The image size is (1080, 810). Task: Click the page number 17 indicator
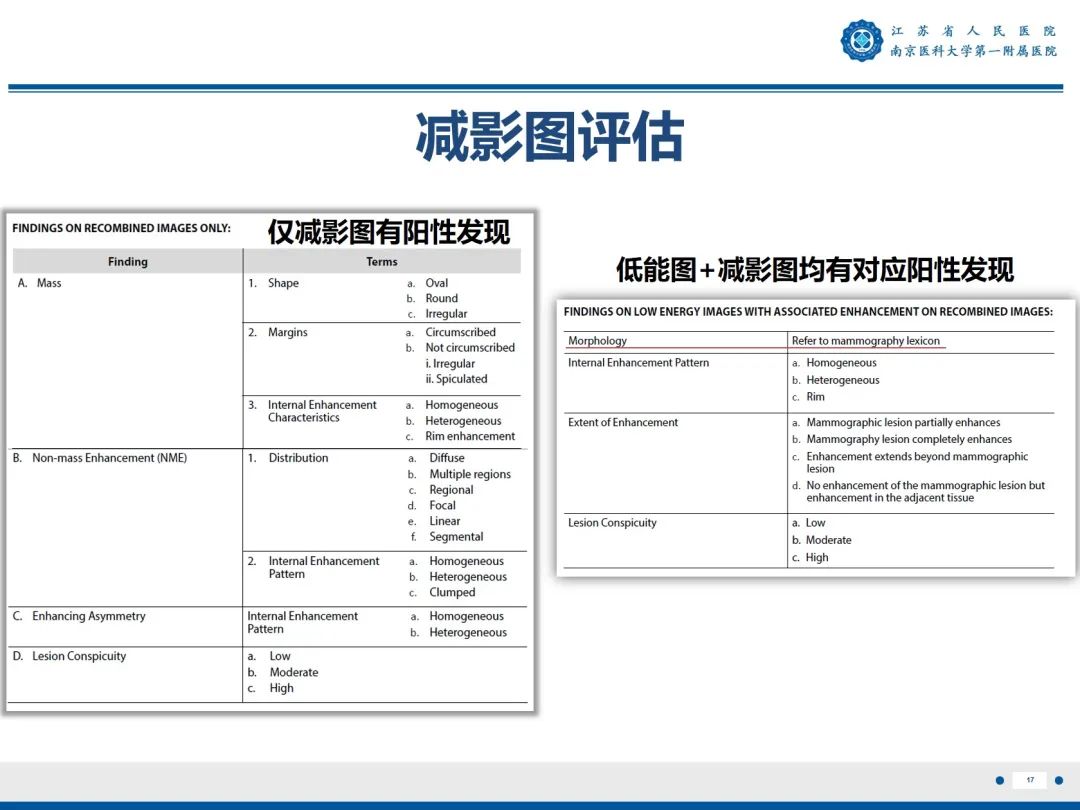[1031, 779]
